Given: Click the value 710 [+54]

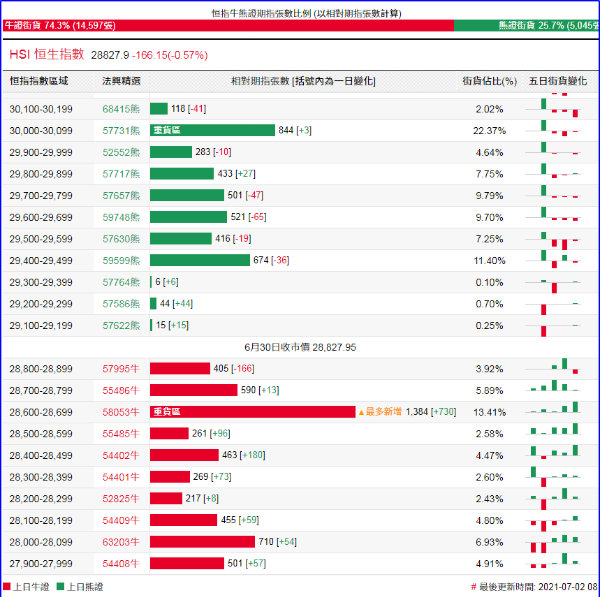Looking at the screenshot, I should tap(277, 542).
